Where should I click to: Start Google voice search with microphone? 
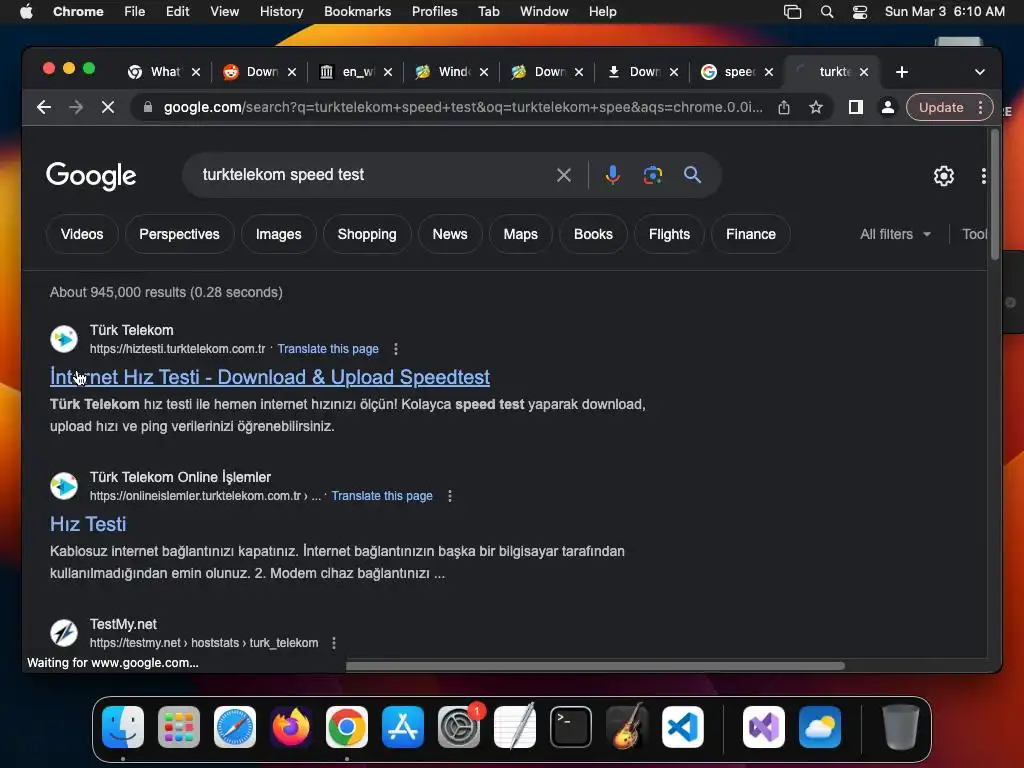pyautogui.click(x=613, y=175)
